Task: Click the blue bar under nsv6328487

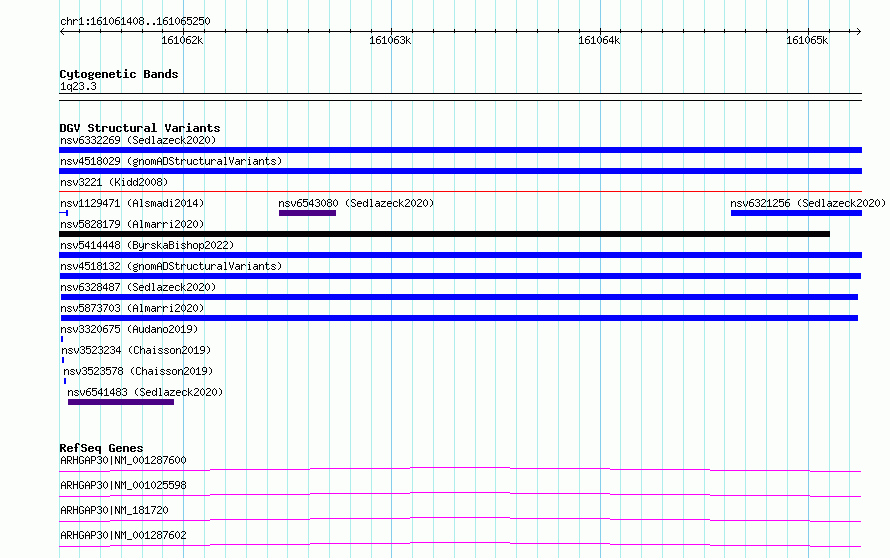Action: coord(459,297)
